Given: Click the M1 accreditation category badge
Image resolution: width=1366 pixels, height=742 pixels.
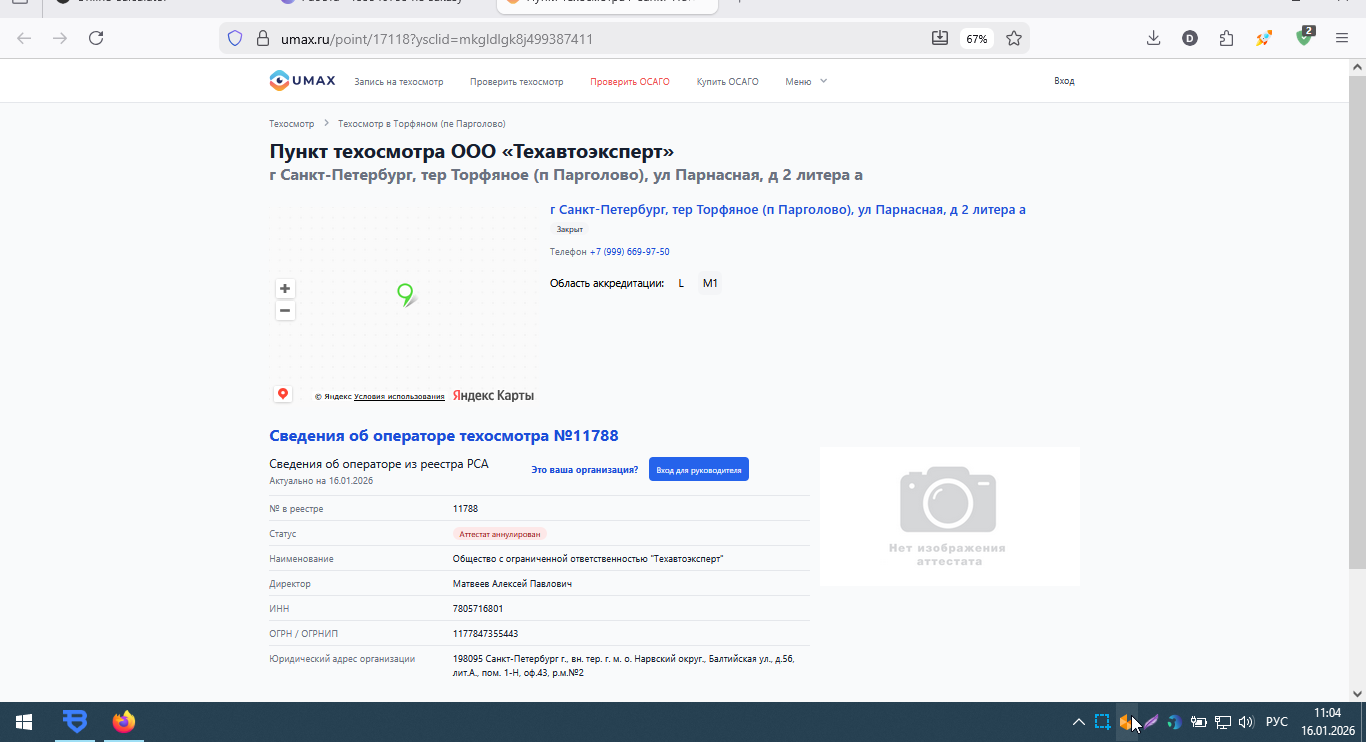Looking at the screenshot, I should pos(710,283).
